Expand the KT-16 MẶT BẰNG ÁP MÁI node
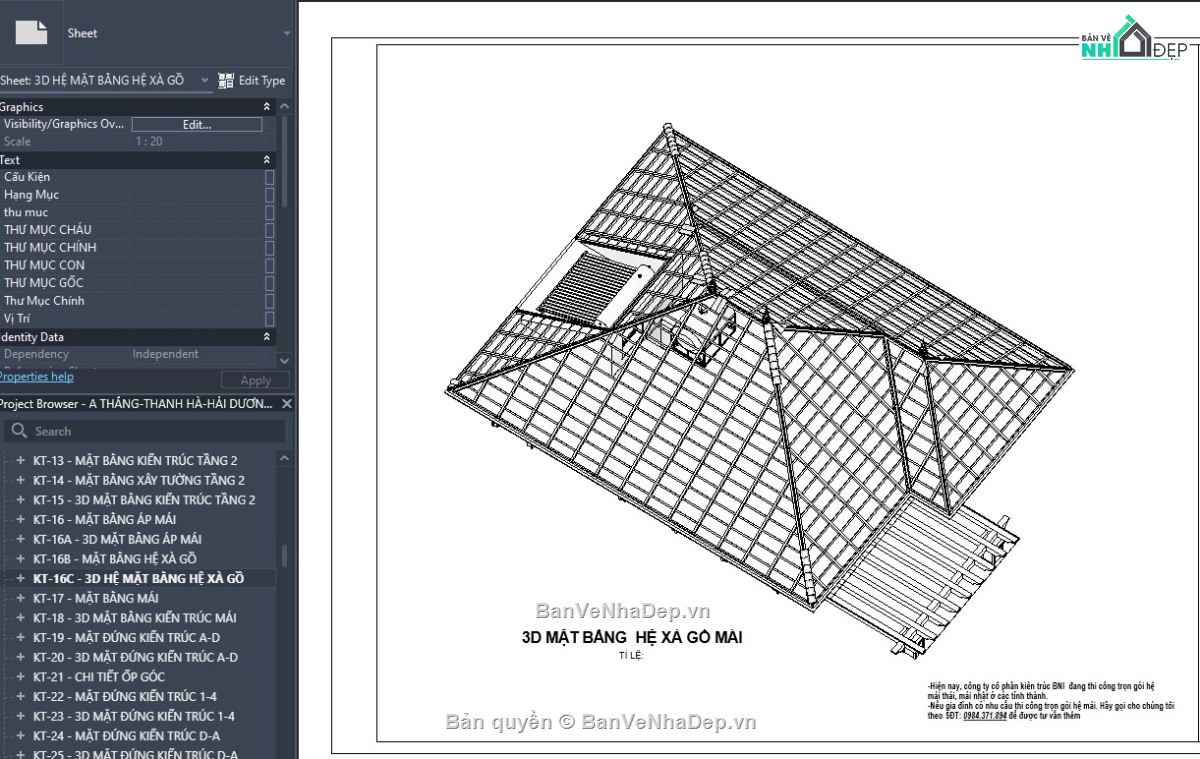1200x759 pixels. (x=20, y=520)
